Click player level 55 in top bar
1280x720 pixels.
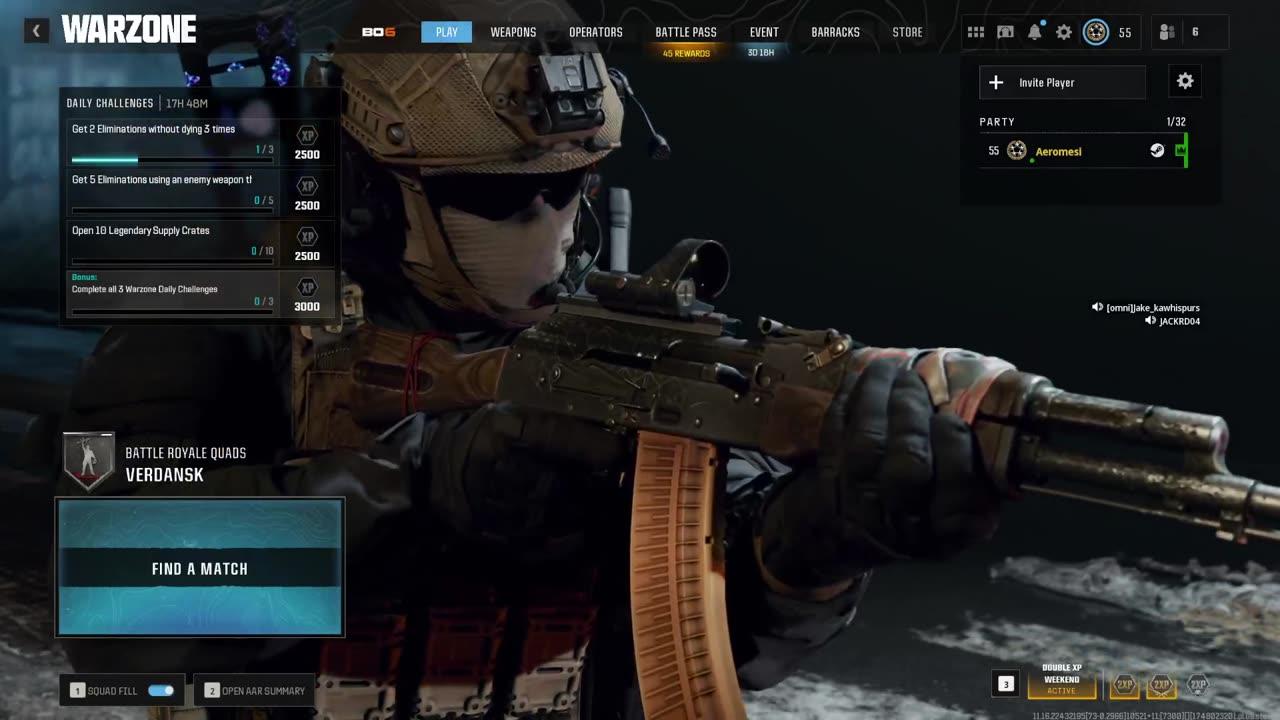click(1125, 32)
